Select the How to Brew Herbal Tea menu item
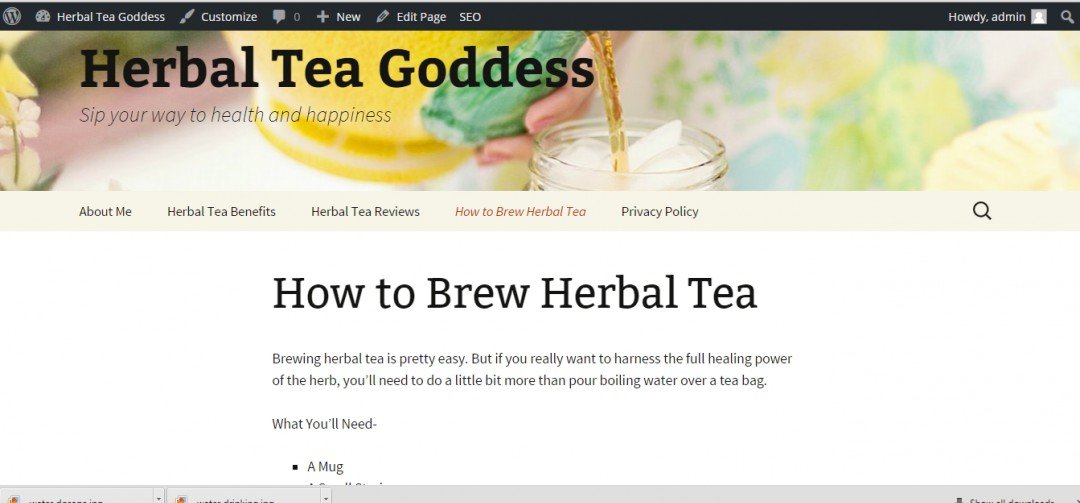The height and width of the screenshot is (503, 1080). coord(520,212)
